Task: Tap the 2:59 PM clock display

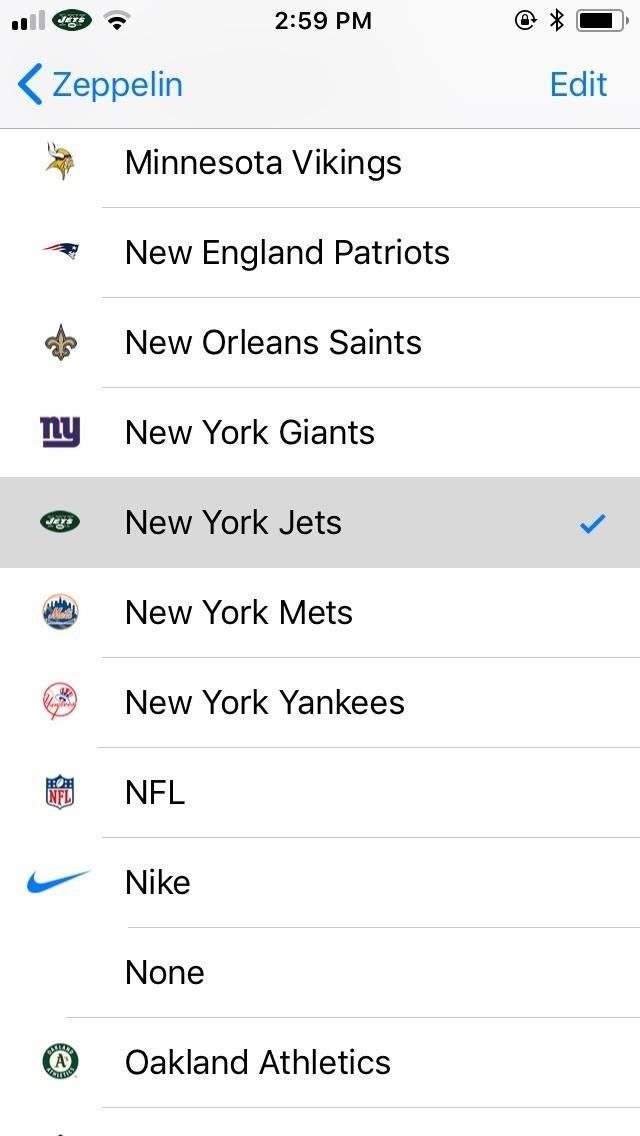Action: coord(324,20)
